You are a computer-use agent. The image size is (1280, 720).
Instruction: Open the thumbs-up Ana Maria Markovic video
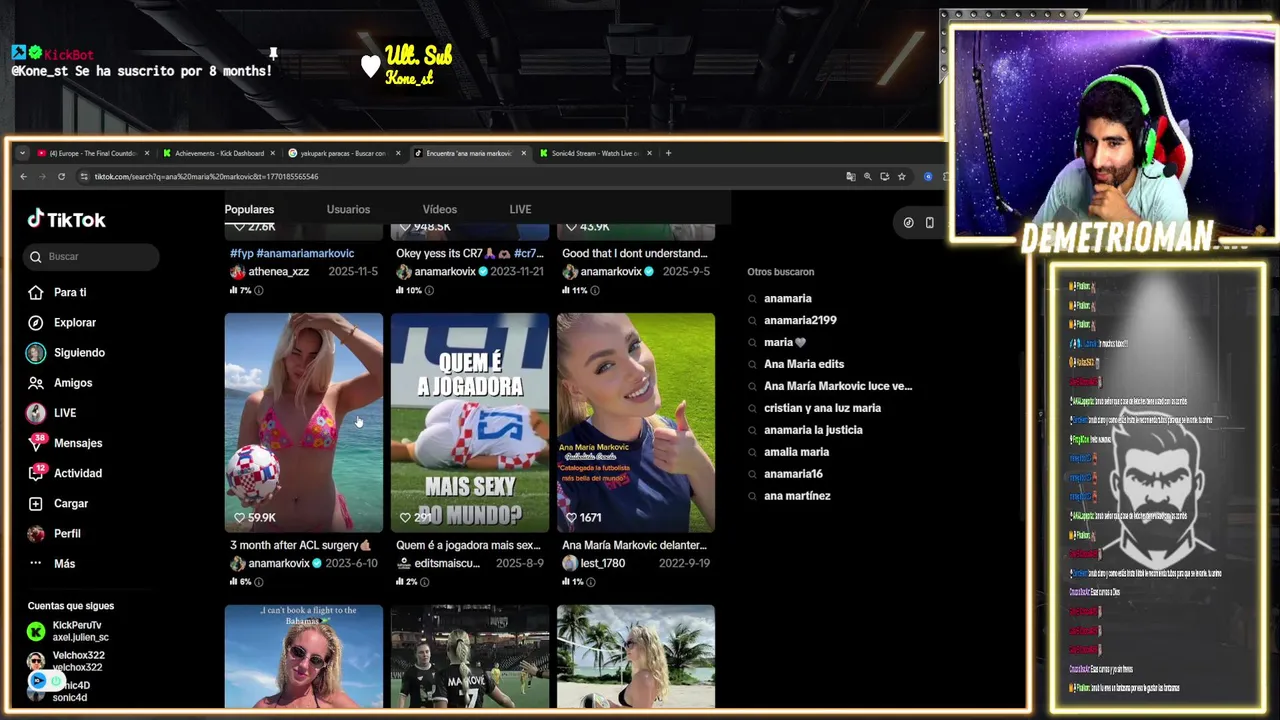635,422
